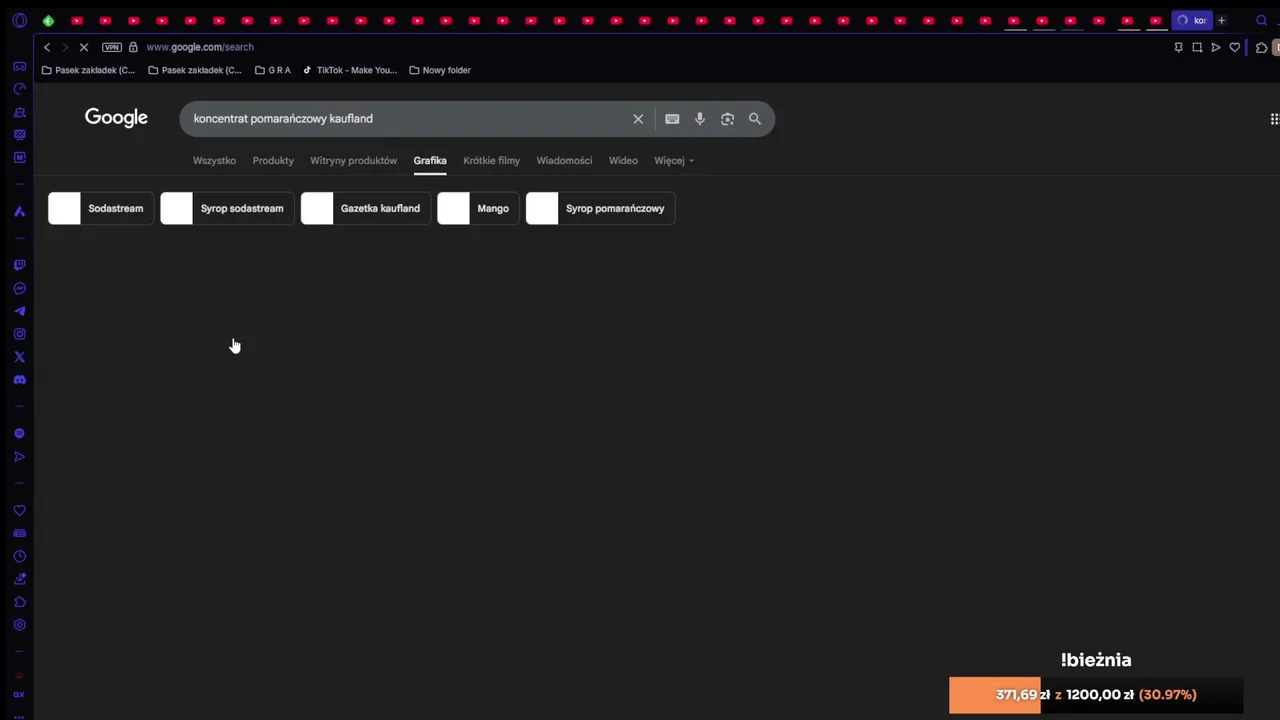Open Krótkie filmy tab
This screenshot has height=720, width=1280.
491,160
